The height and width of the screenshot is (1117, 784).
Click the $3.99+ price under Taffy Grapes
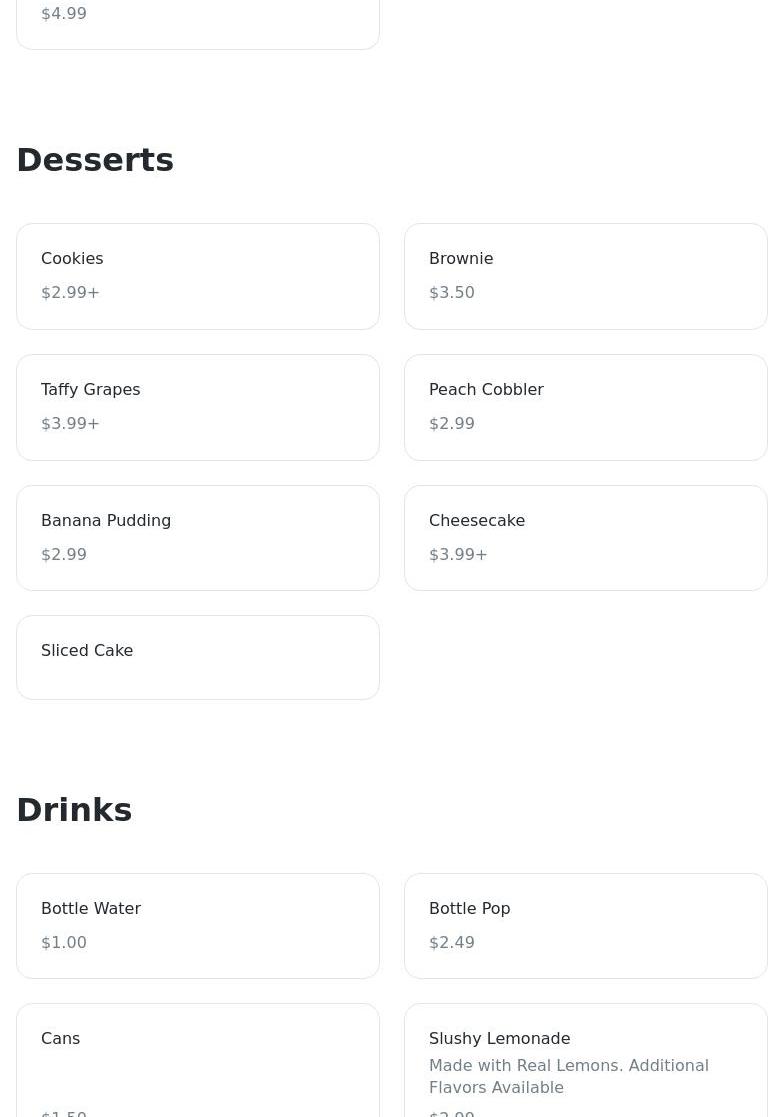[70, 424]
